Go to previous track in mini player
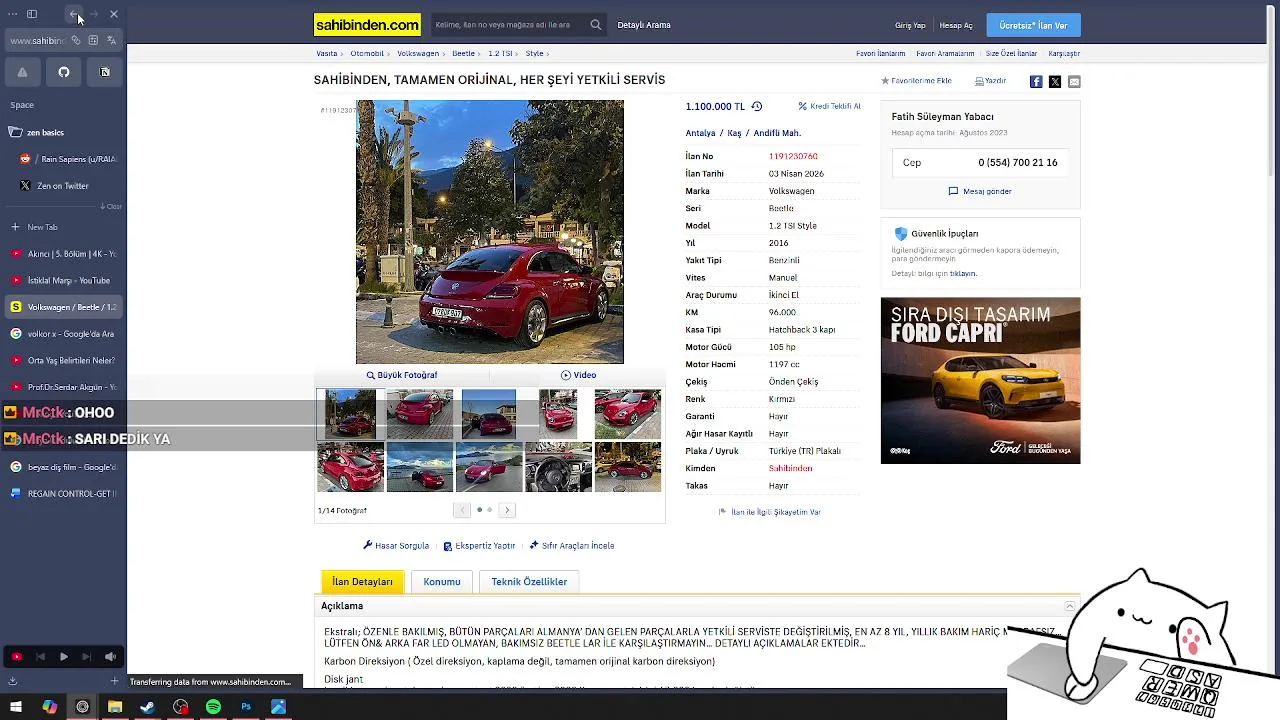 tap(40, 657)
